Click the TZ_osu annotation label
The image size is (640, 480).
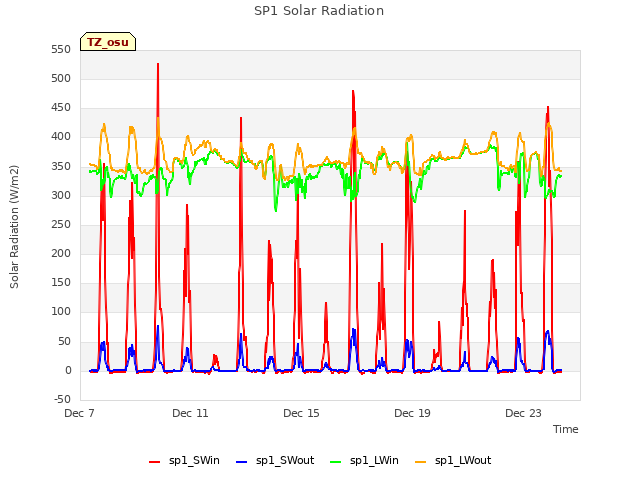coord(108,42)
